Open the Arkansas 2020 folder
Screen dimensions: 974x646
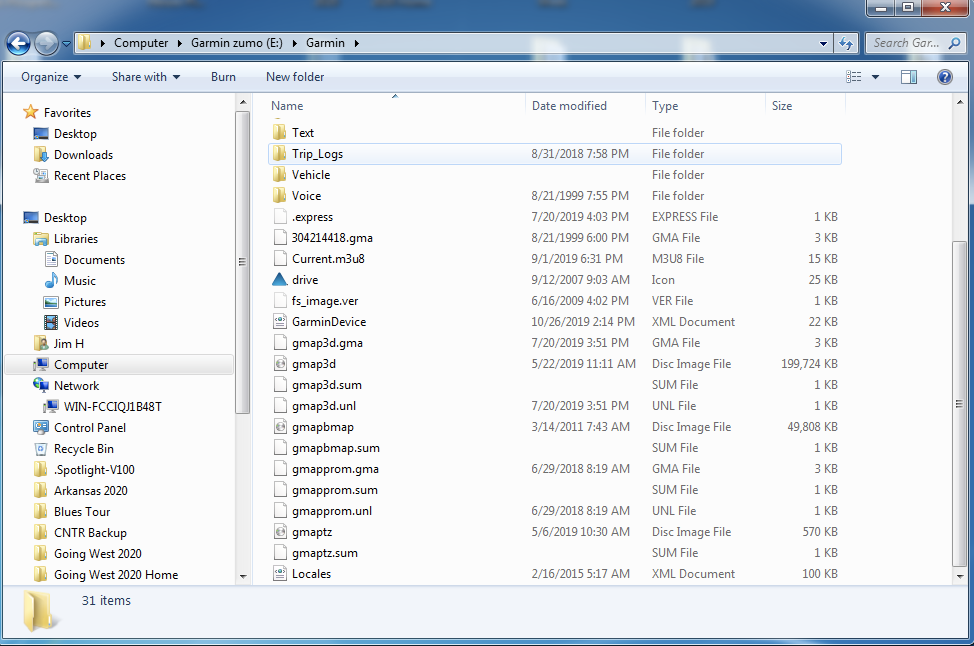click(90, 491)
